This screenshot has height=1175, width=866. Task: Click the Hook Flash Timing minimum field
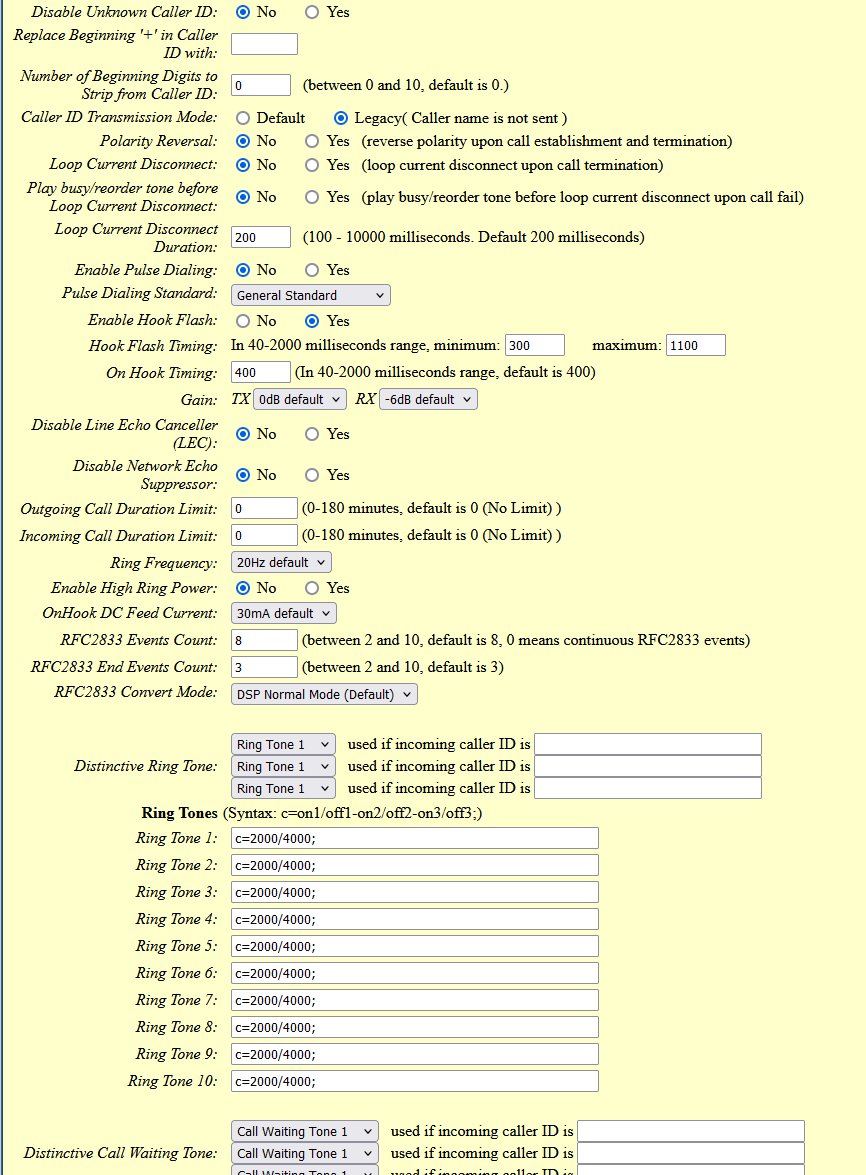pos(535,345)
